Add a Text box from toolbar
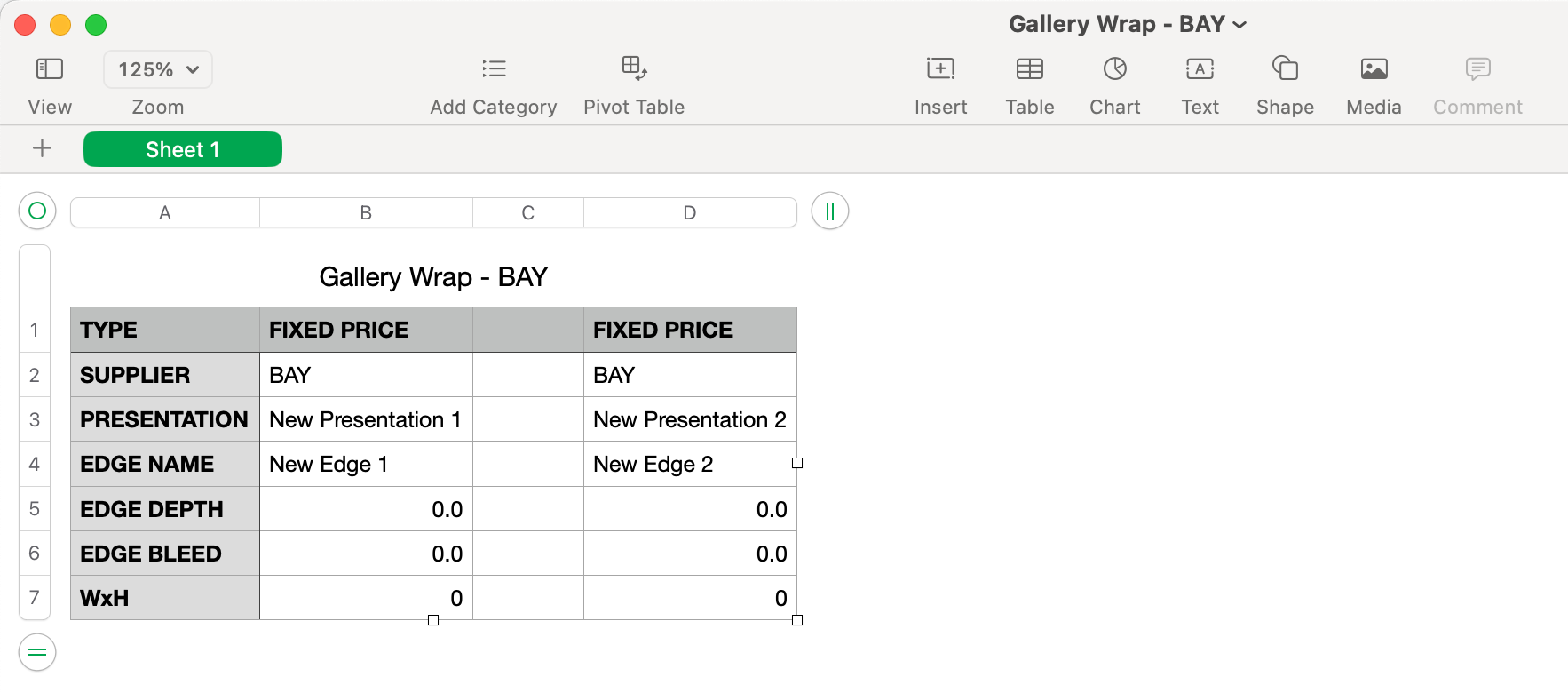This screenshot has width=1568, height=693. coord(1200,69)
